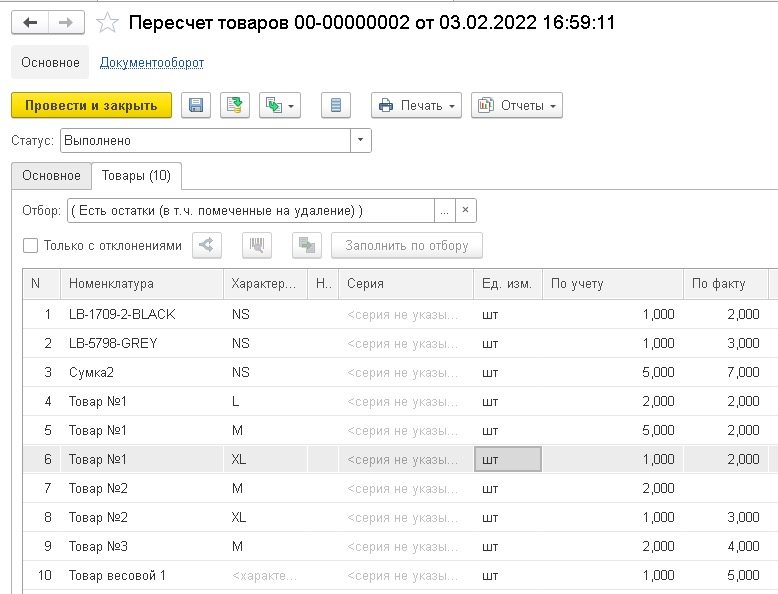The width and height of the screenshot is (778, 594).
Task: Enable Только с отклонениями checkbox
Action: [30, 246]
